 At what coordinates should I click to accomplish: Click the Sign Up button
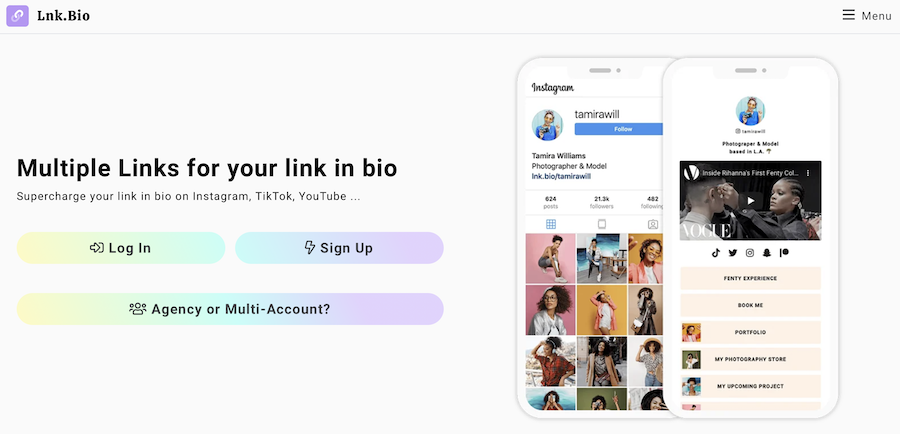click(x=339, y=248)
